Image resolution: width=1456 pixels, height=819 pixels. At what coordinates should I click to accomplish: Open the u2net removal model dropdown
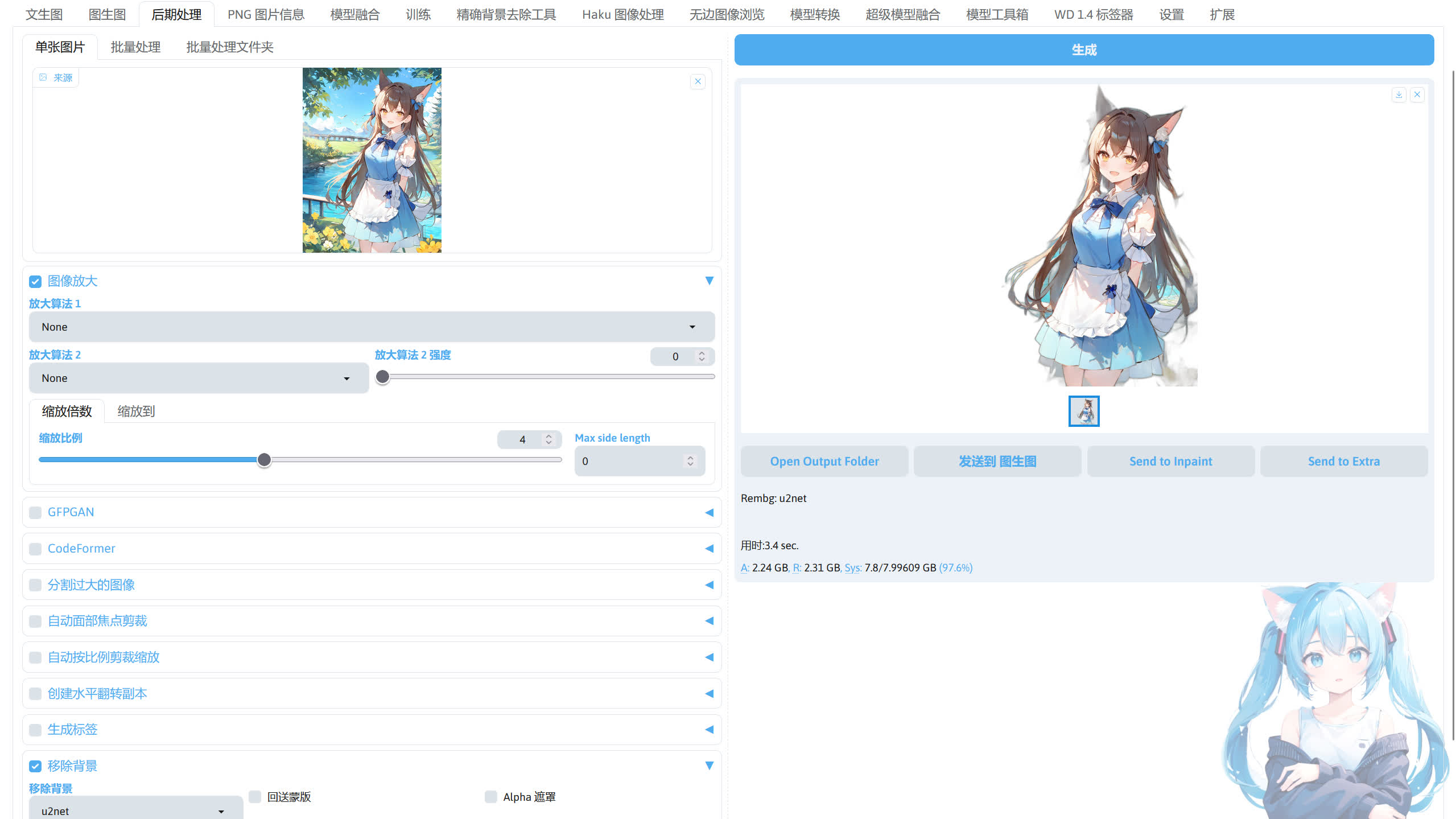point(135,810)
